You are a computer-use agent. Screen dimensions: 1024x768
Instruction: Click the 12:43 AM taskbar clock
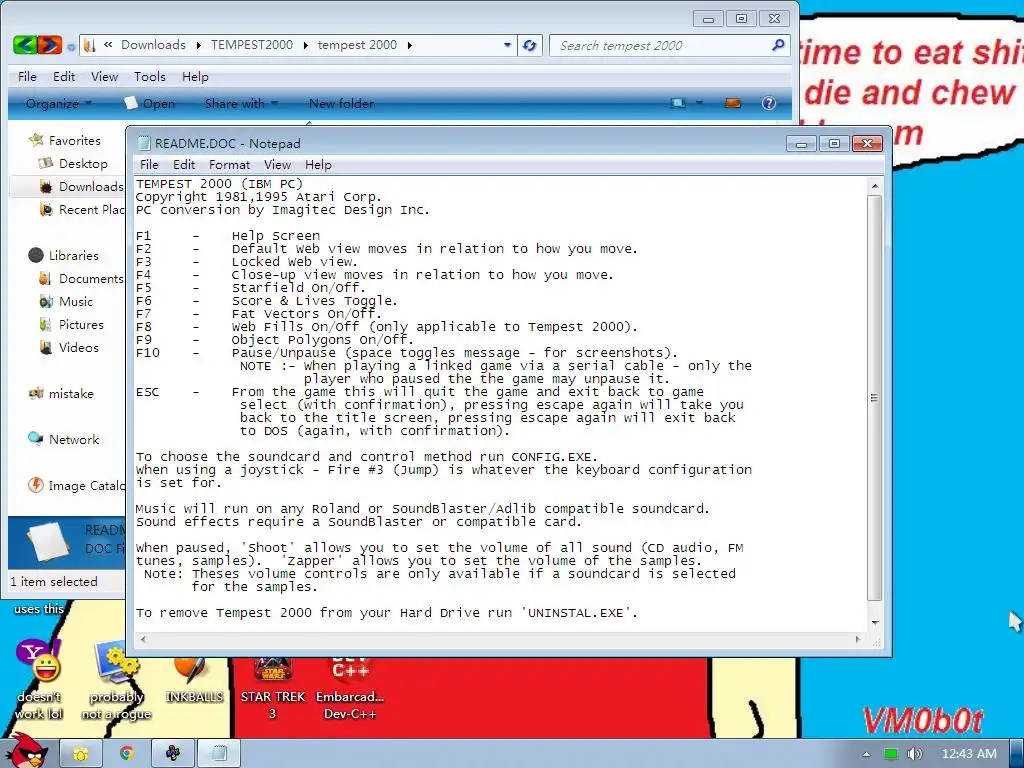(969, 754)
